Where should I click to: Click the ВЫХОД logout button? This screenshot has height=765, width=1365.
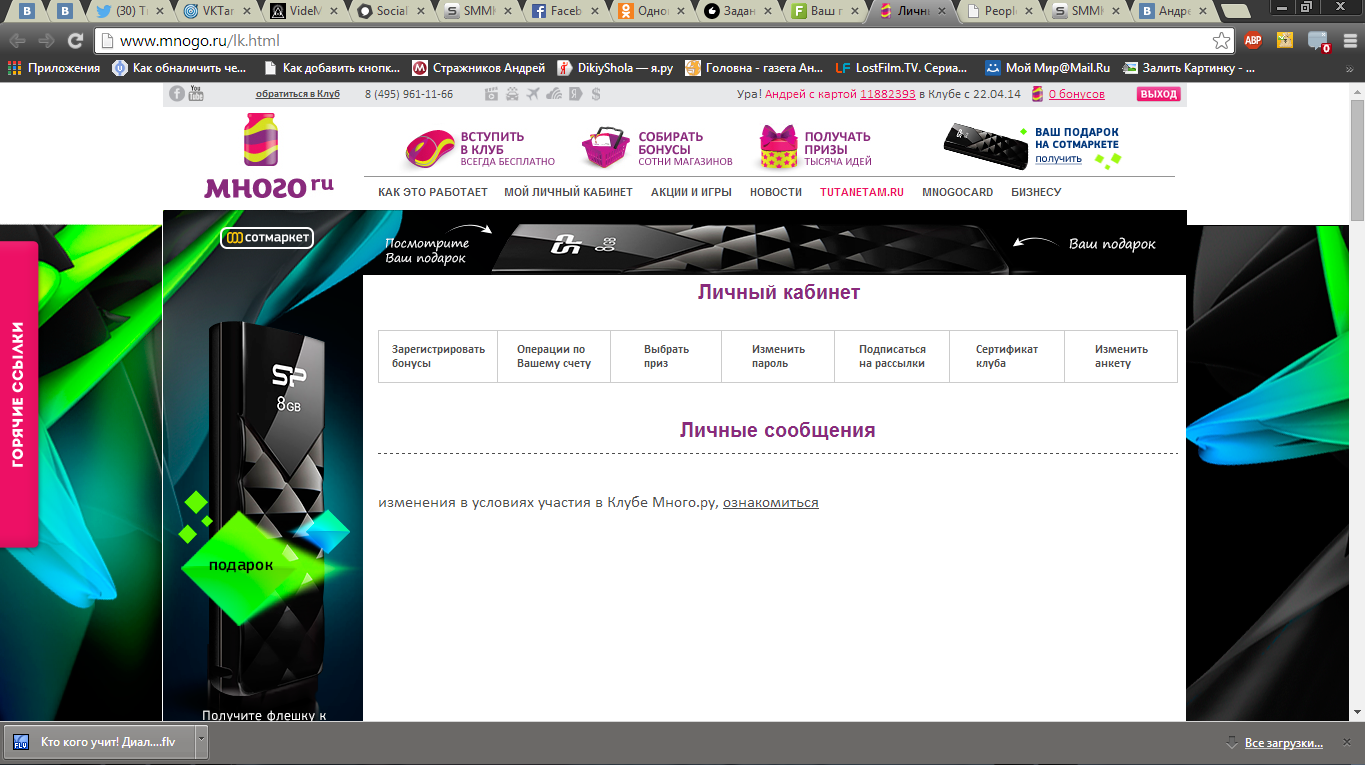[1159, 94]
